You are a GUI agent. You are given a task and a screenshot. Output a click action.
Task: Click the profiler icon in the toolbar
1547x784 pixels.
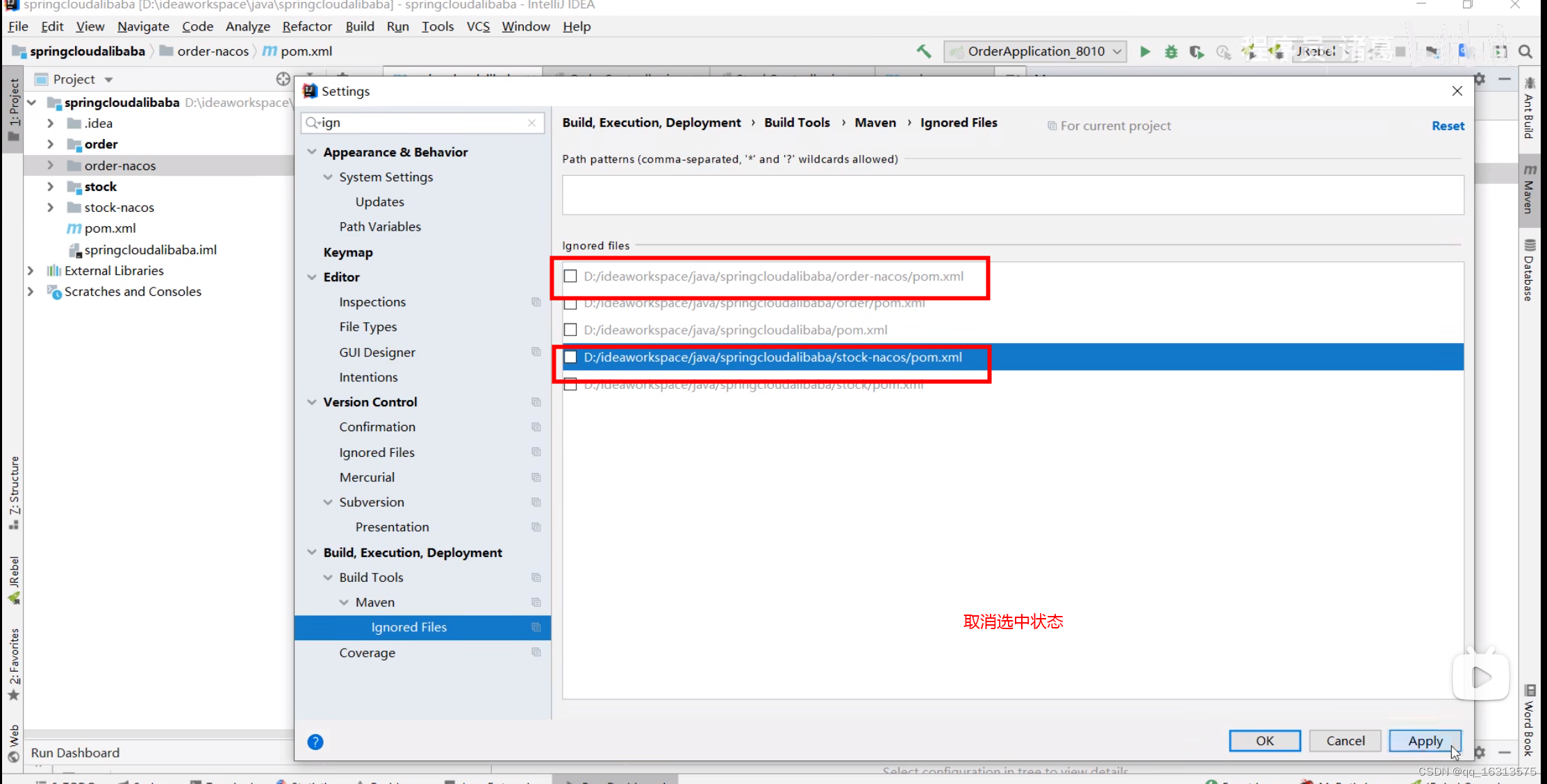pyautogui.click(x=1223, y=51)
